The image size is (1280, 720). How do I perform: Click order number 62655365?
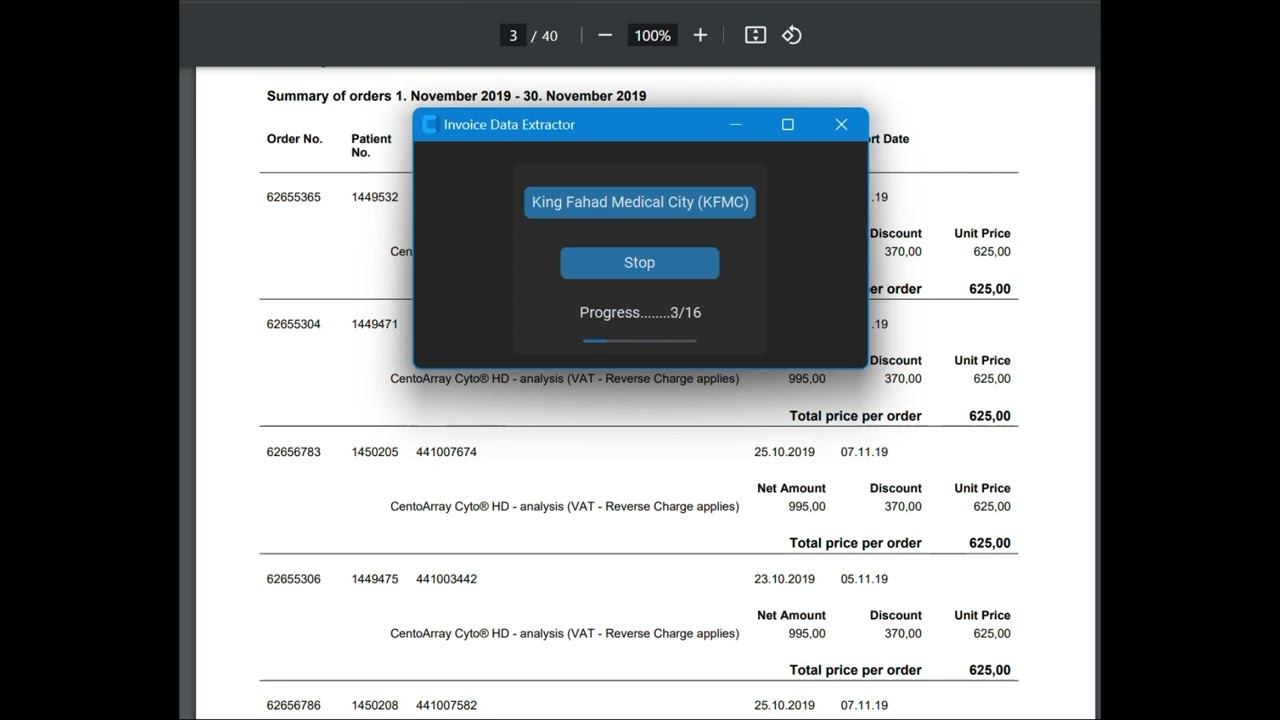(293, 197)
